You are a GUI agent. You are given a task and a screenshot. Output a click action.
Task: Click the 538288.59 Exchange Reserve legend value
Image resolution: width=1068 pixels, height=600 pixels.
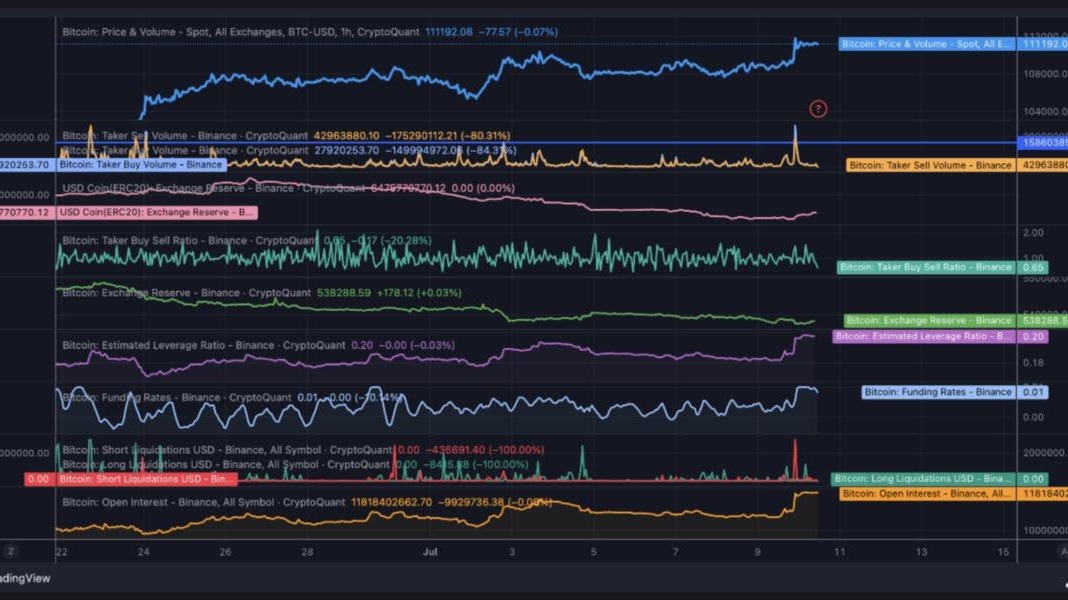click(x=344, y=293)
